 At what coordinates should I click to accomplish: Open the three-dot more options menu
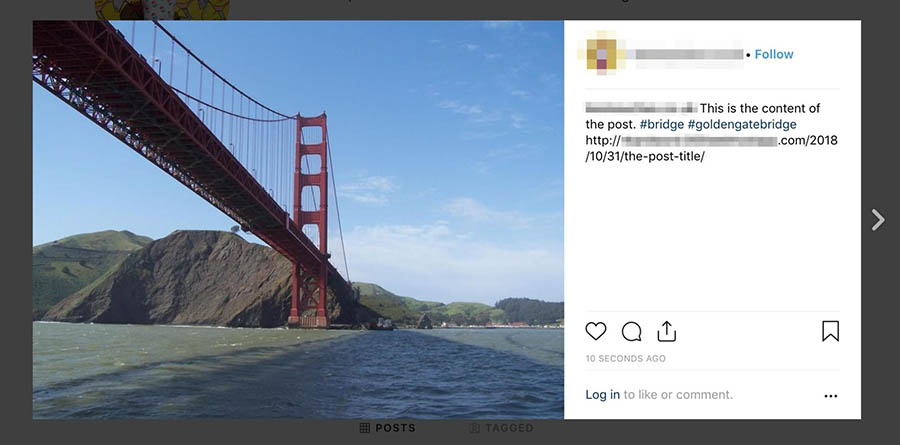(830, 396)
